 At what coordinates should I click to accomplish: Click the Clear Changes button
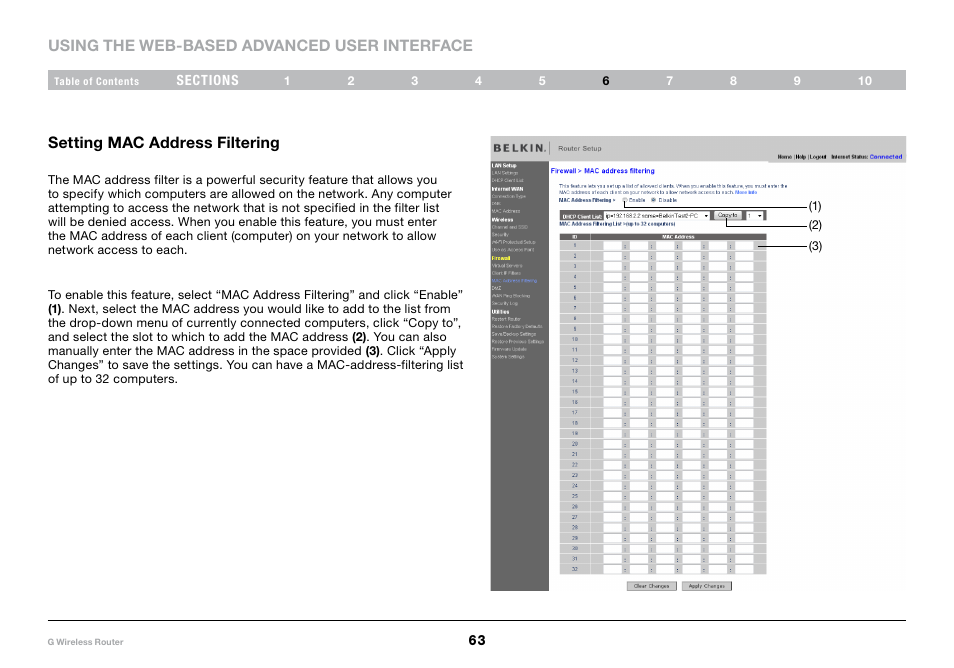pyautogui.click(x=651, y=586)
